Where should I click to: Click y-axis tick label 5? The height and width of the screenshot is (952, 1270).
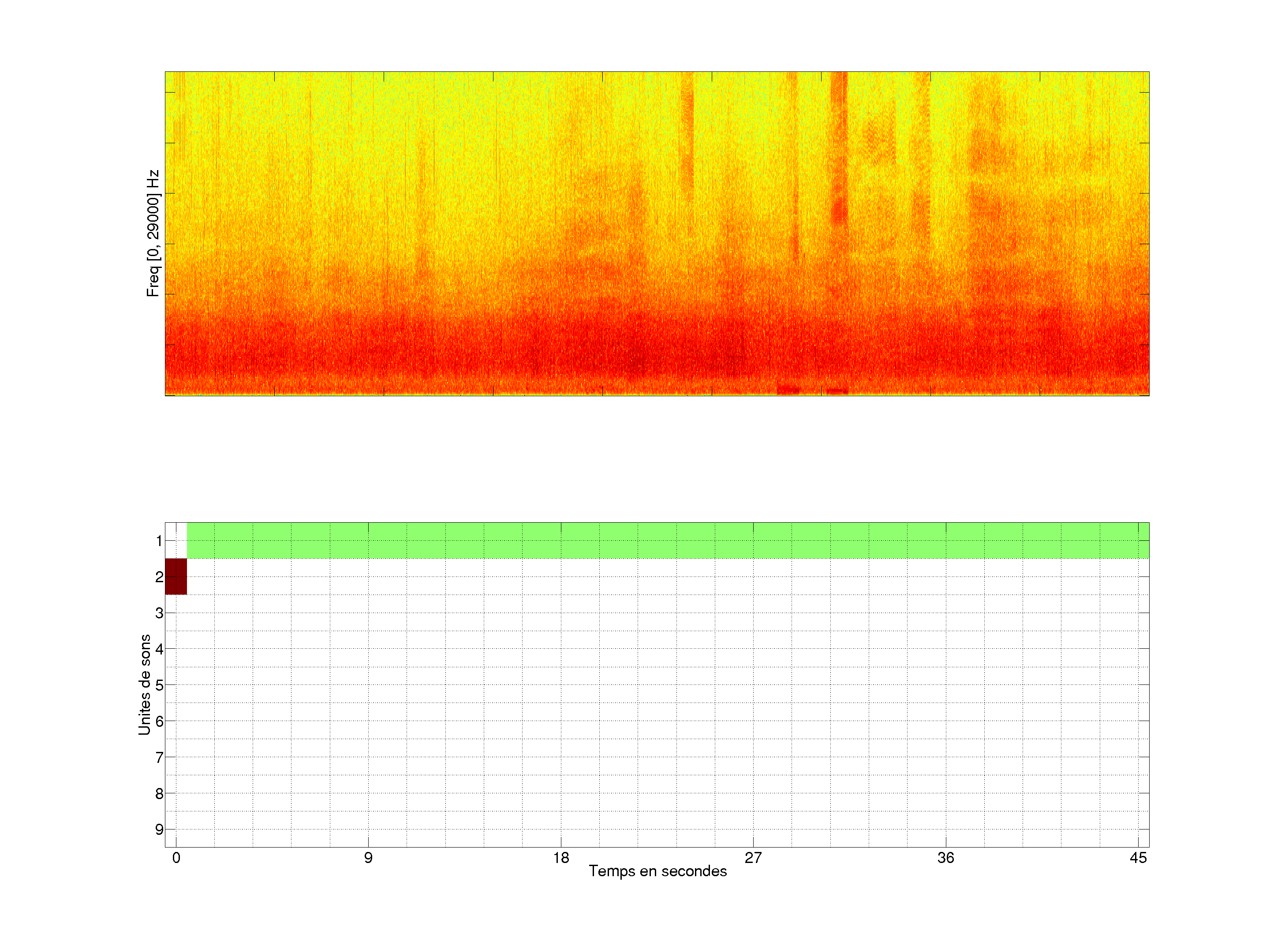coord(159,685)
